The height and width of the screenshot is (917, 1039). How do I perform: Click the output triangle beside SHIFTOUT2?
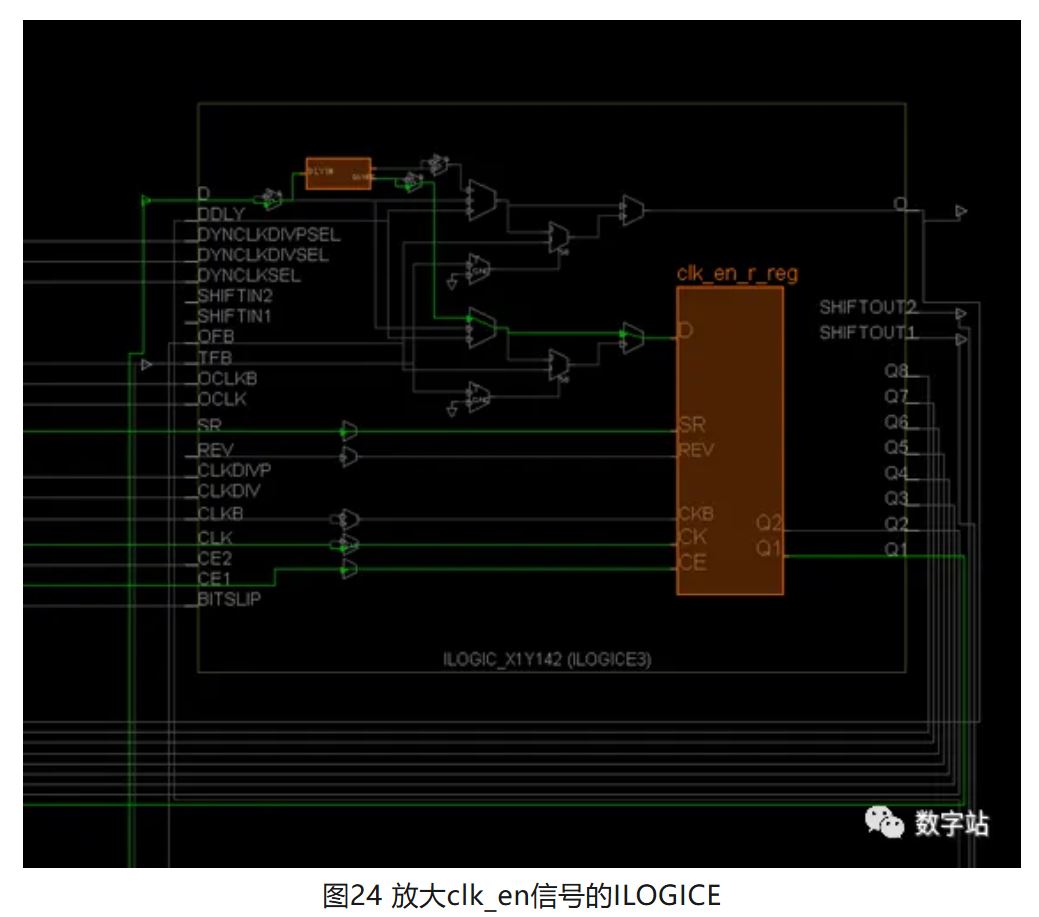pyautogui.click(x=961, y=313)
